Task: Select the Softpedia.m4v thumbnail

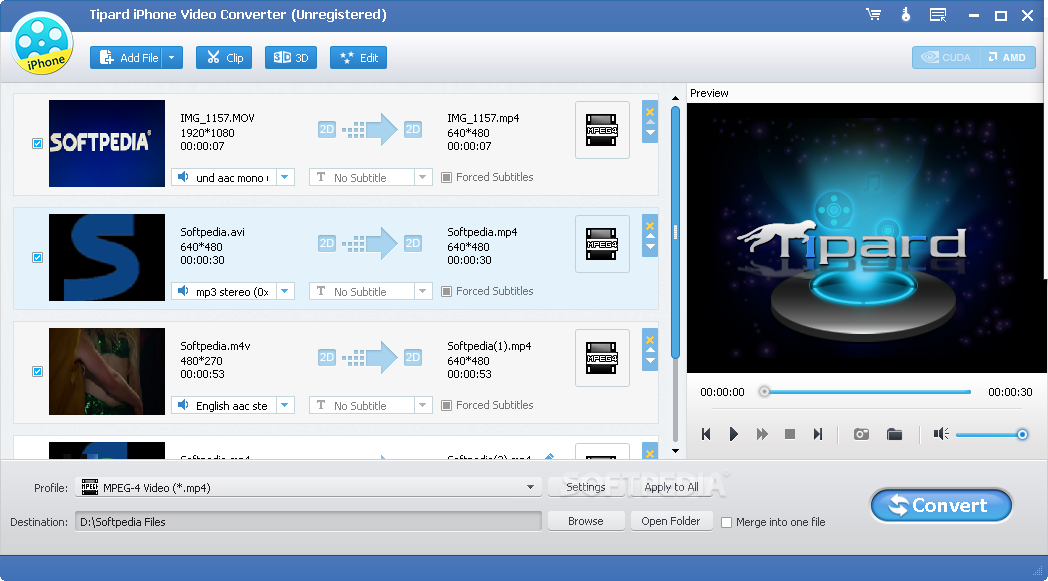Action: coord(107,371)
